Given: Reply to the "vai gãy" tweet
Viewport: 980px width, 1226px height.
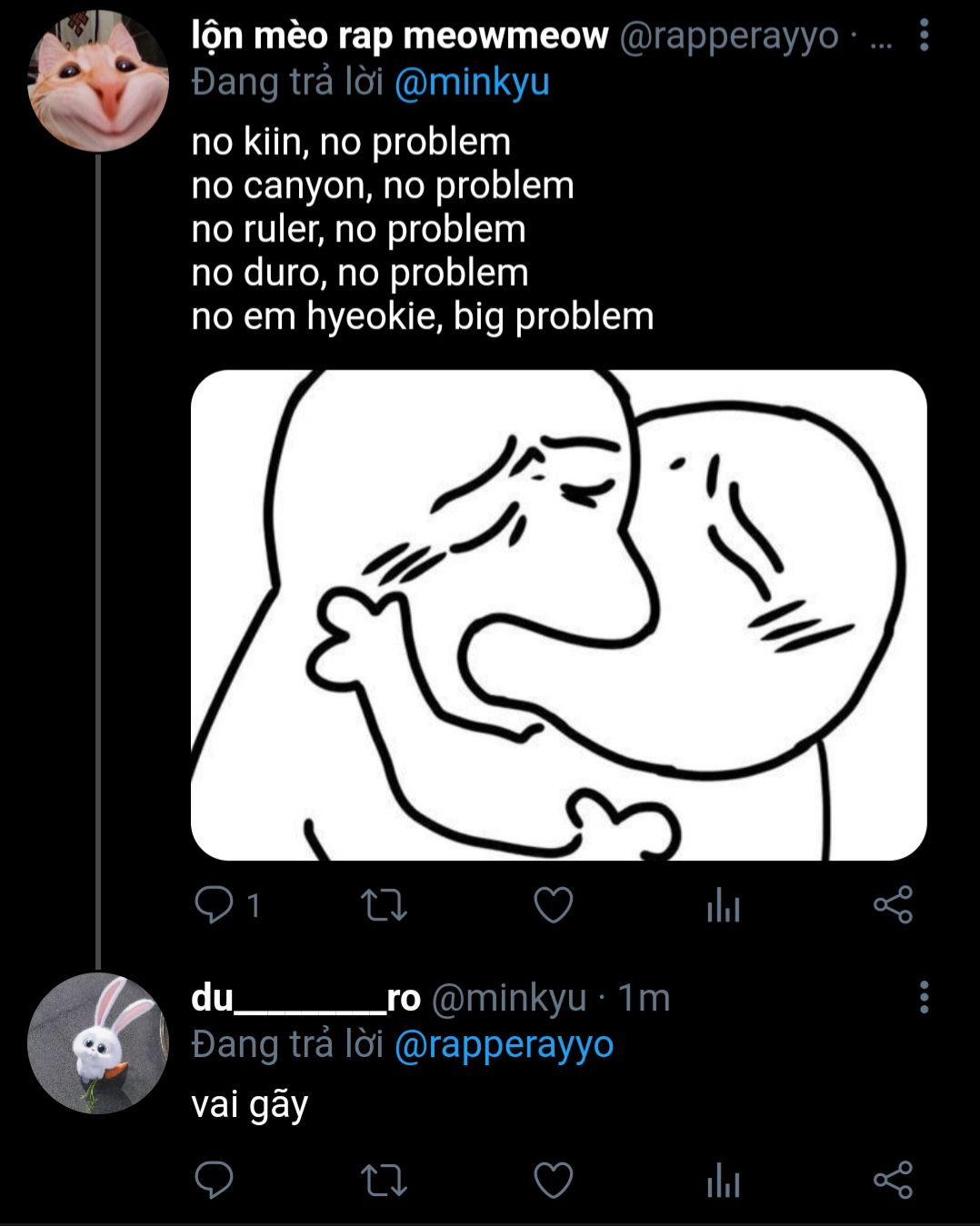Looking at the screenshot, I should coord(215,1181).
